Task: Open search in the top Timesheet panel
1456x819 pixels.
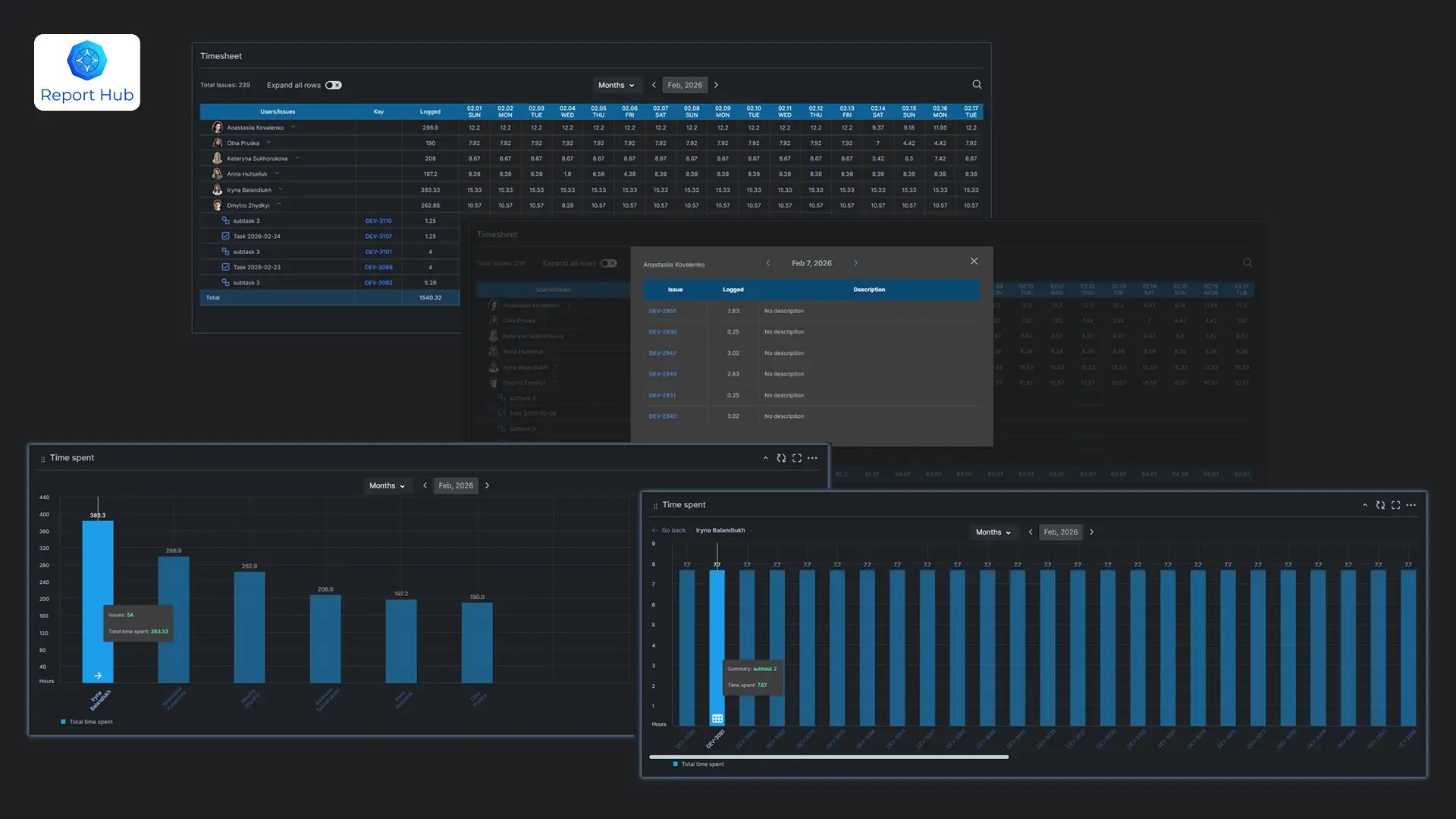Action: [x=977, y=85]
